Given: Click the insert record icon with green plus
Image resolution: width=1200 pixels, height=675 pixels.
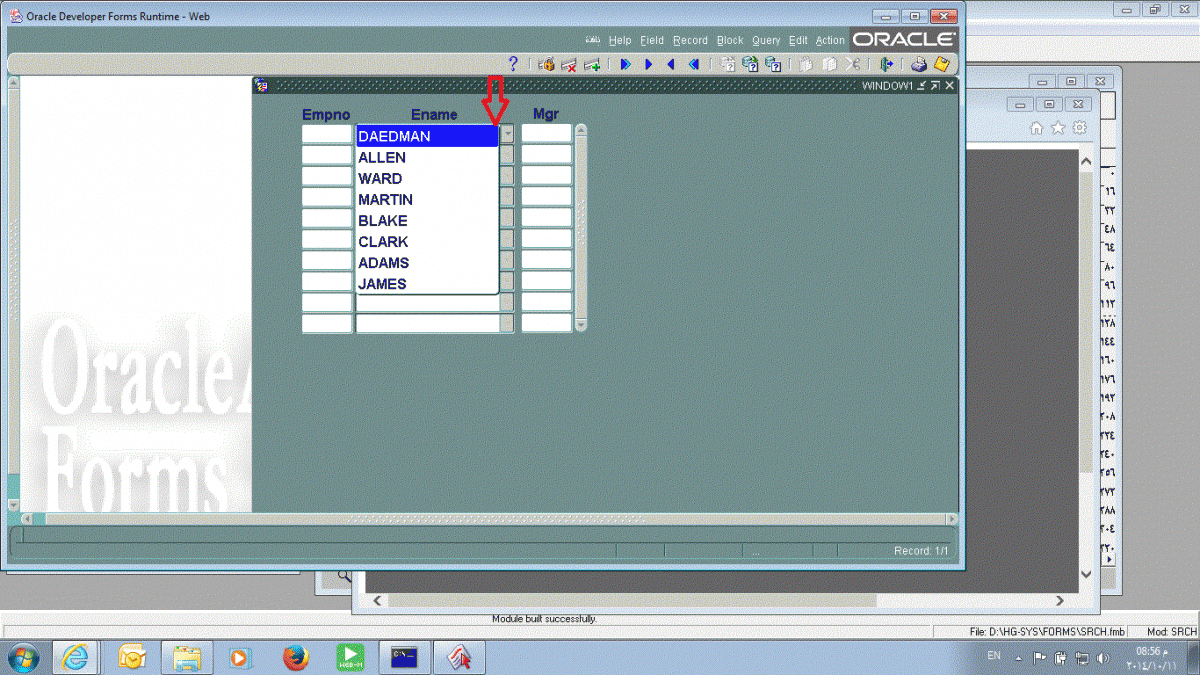Looking at the screenshot, I should pyautogui.click(x=592, y=64).
